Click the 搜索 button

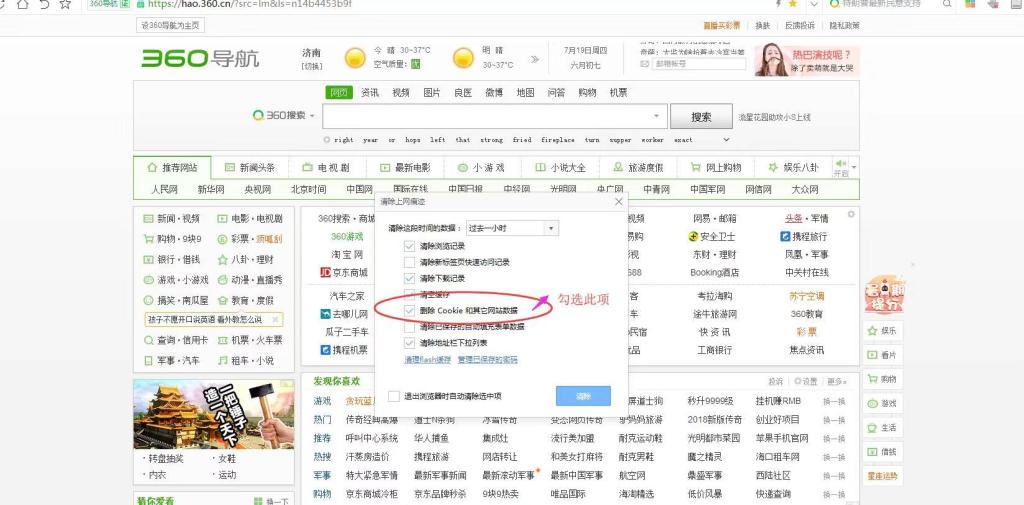[701, 117]
